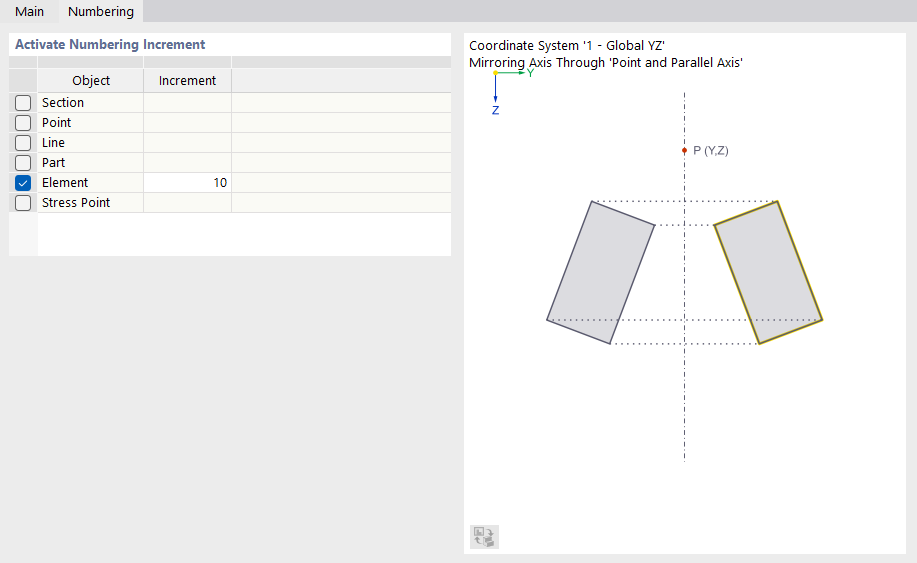Click the Increment column header

click(187, 81)
